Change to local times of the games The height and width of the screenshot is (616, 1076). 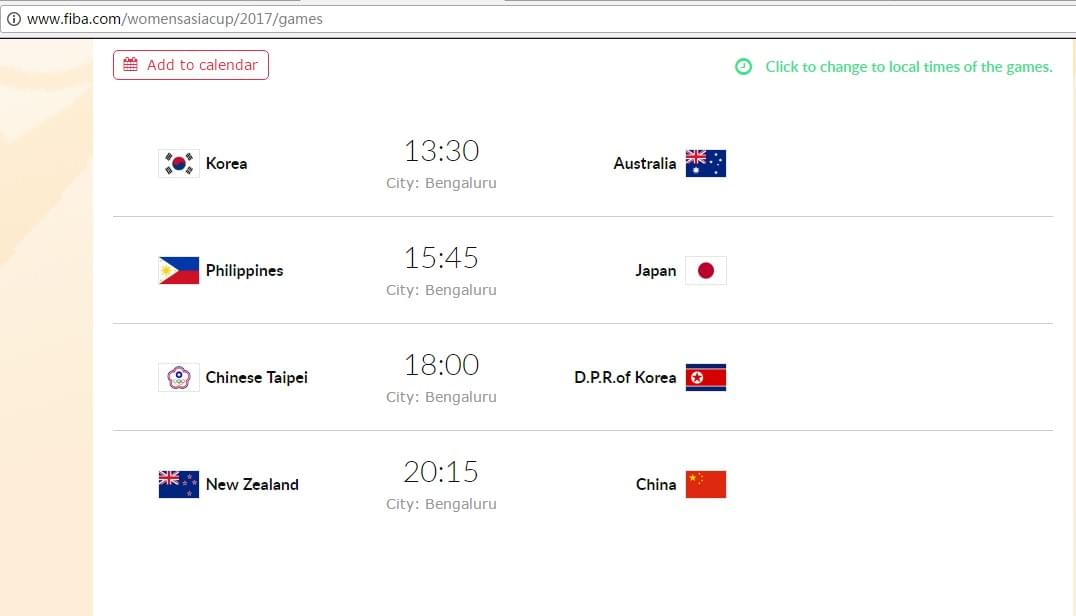[x=909, y=67]
